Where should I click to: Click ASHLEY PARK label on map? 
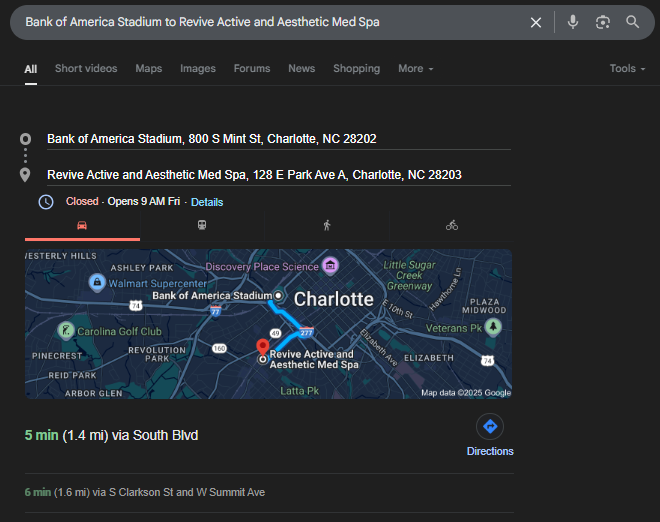142,268
